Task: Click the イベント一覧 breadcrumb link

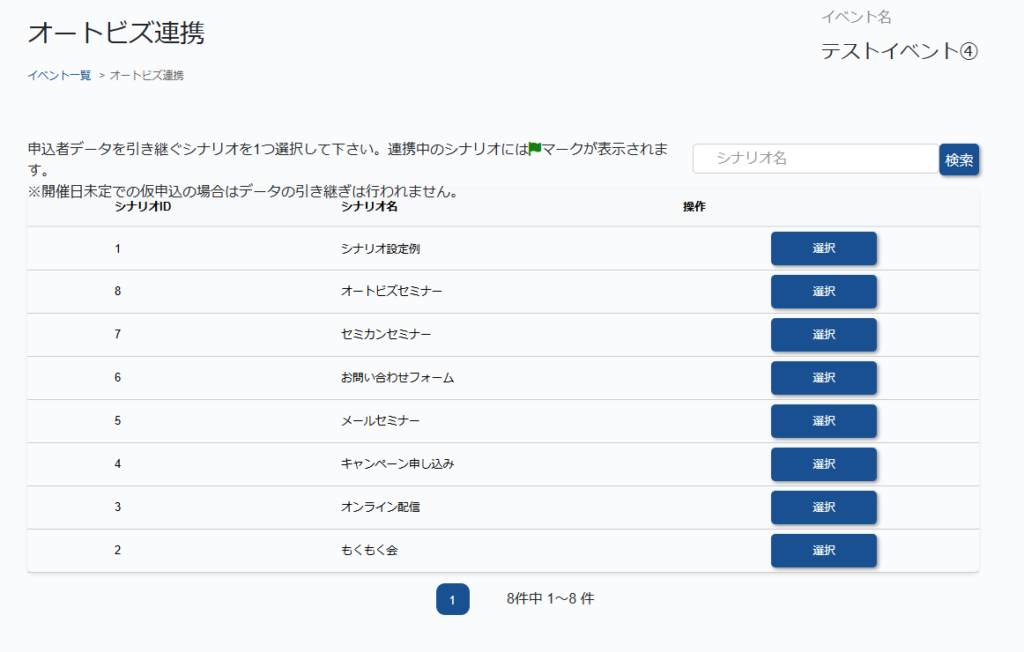Action: pos(59,75)
